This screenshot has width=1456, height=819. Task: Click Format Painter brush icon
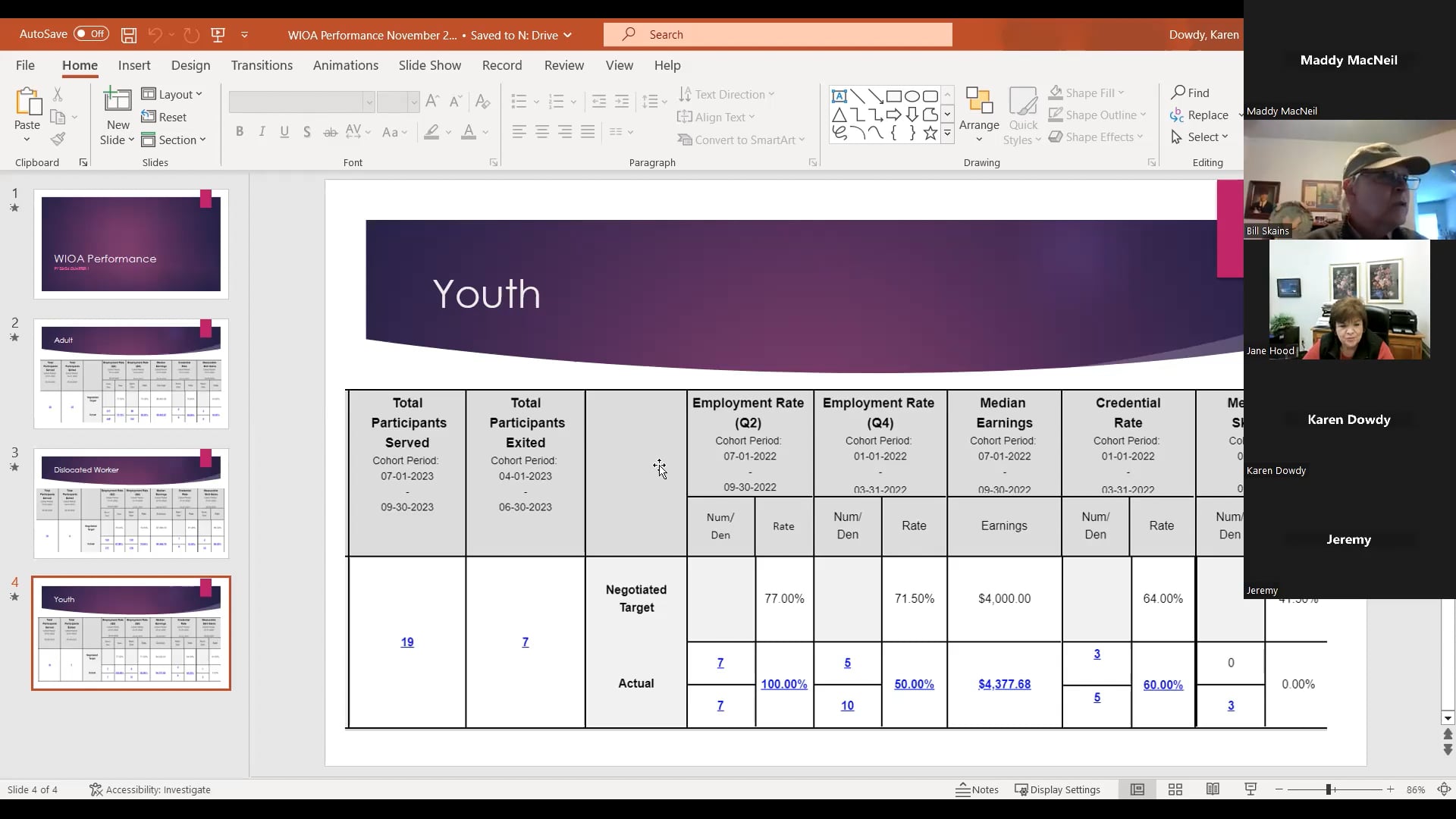[x=58, y=139]
